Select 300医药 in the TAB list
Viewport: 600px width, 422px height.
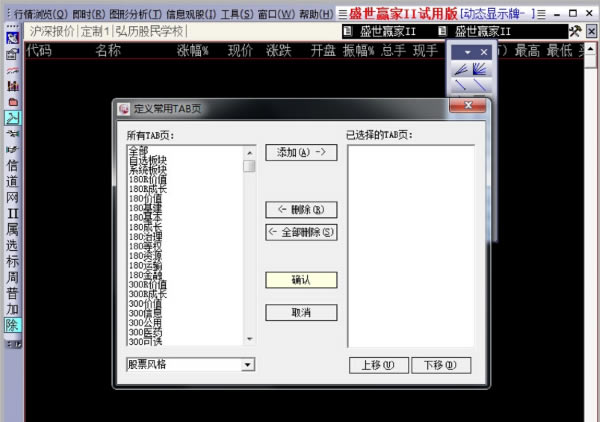145,332
